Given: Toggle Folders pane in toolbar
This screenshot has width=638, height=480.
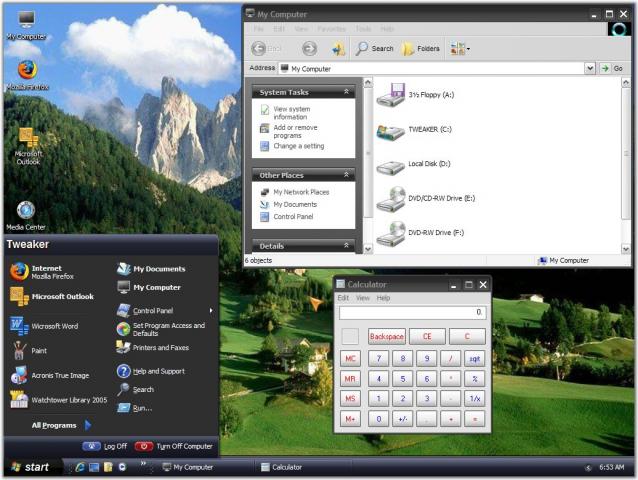Looking at the screenshot, I should click(421, 48).
